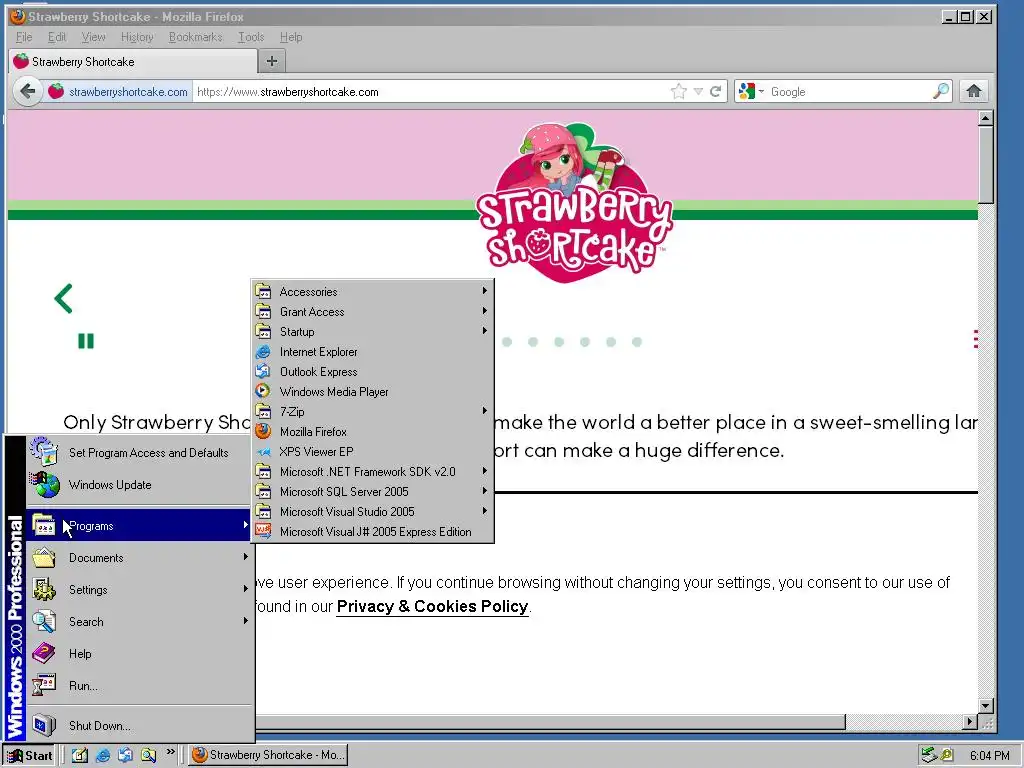The height and width of the screenshot is (768, 1024).
Task: Open Set Program Access and Defaults
Action: [x=139, y=453]
